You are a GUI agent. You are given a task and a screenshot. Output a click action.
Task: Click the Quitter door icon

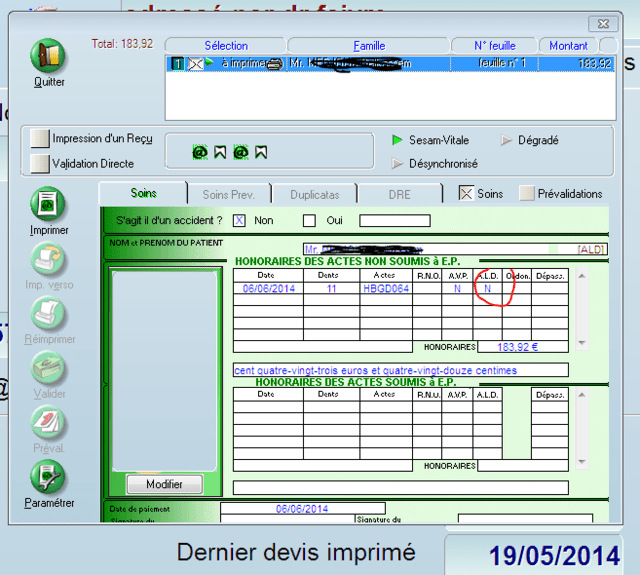click(49, 57)
